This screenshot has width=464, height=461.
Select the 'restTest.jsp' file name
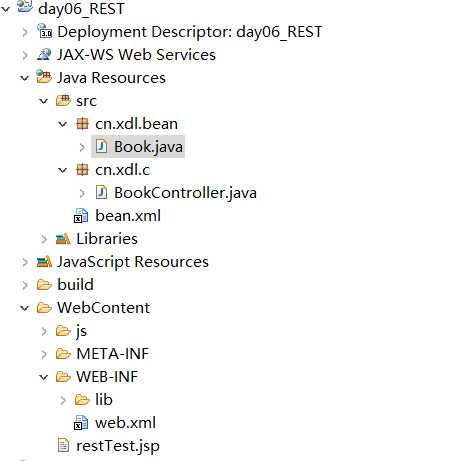(118, 446)
